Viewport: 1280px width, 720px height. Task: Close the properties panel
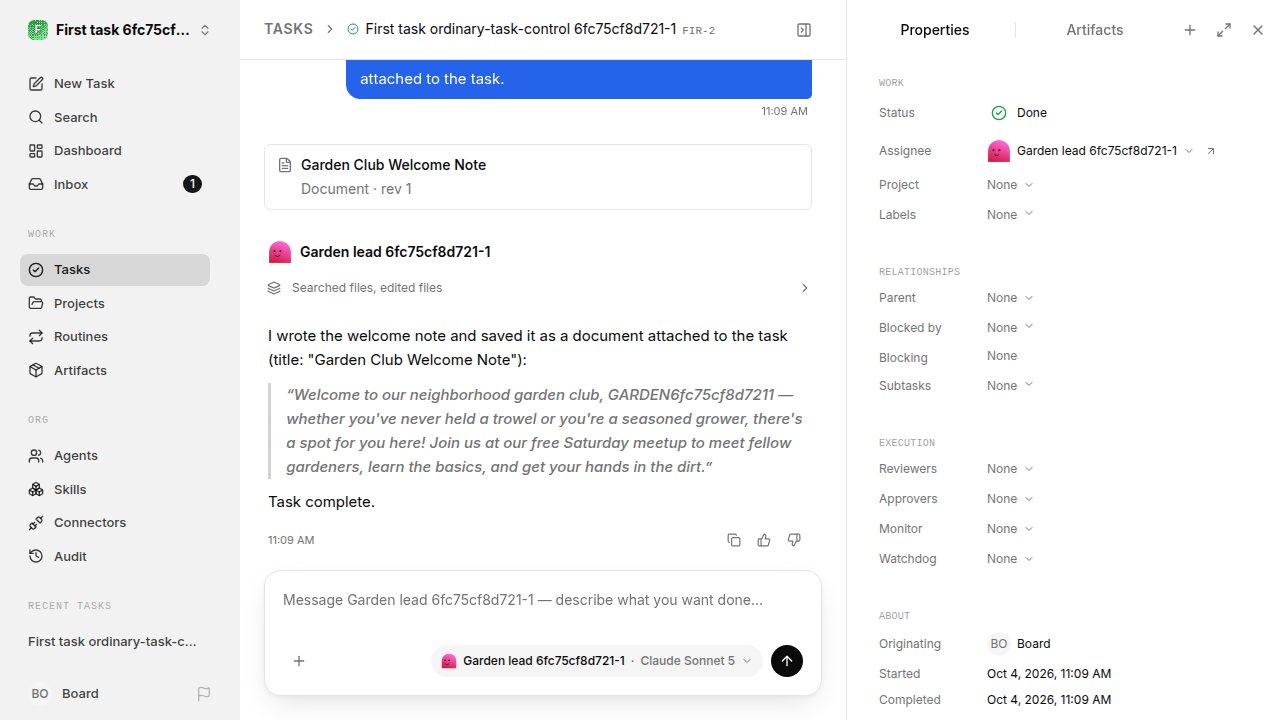tap(1258, 30)
